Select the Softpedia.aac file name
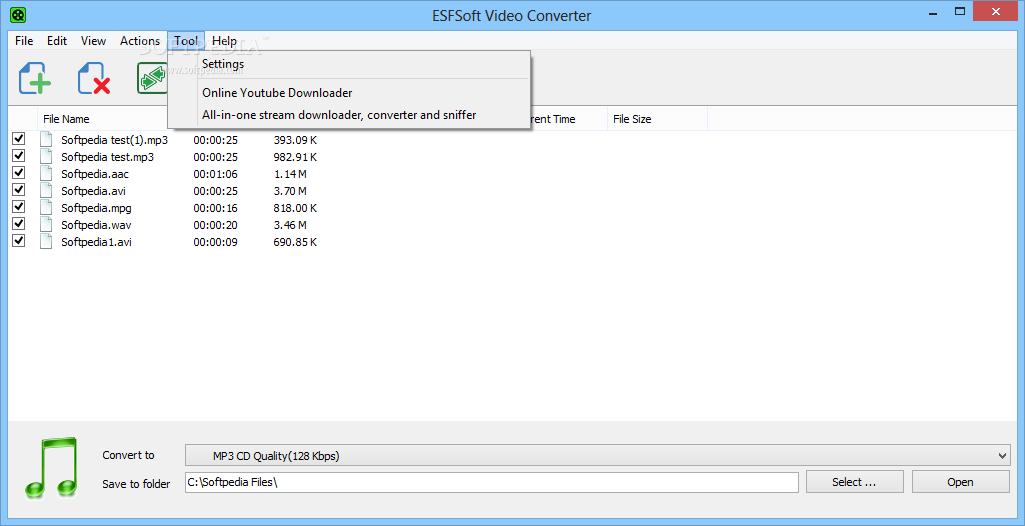The height and width of the screenshot is (526, 1025). [x=93, y=174]
